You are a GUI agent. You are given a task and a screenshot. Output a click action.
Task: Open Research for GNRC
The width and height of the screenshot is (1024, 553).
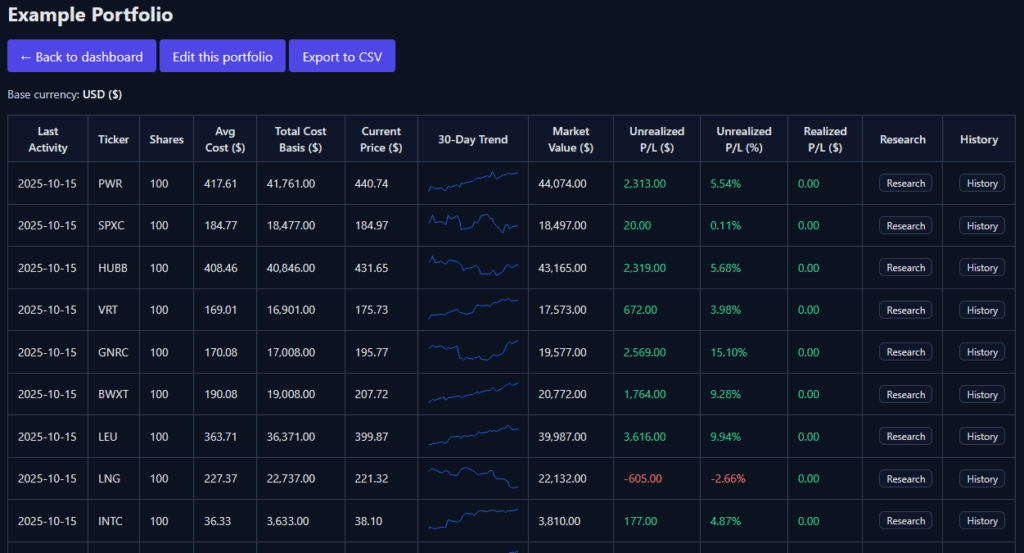(905, 352)
